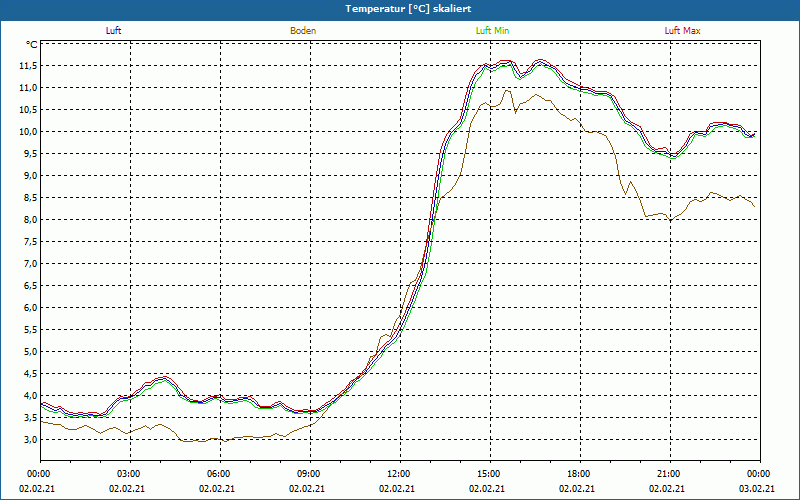Click the 12:00 time axis label
The height and width of the screenshot is (500, 800).
coord(400,474)
